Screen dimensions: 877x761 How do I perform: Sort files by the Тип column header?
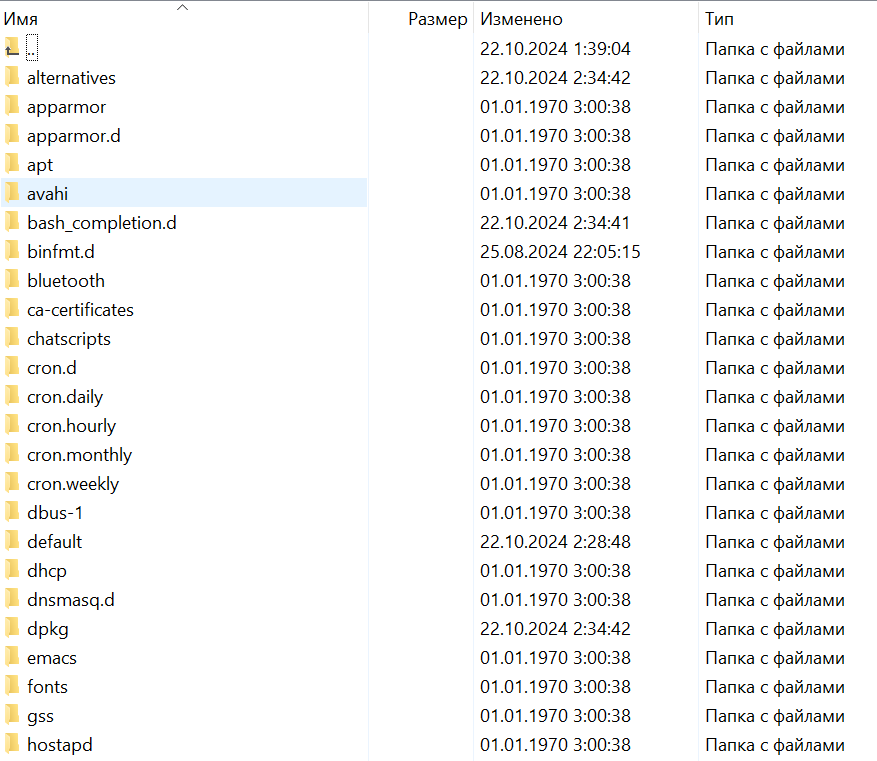pos(719,19)
